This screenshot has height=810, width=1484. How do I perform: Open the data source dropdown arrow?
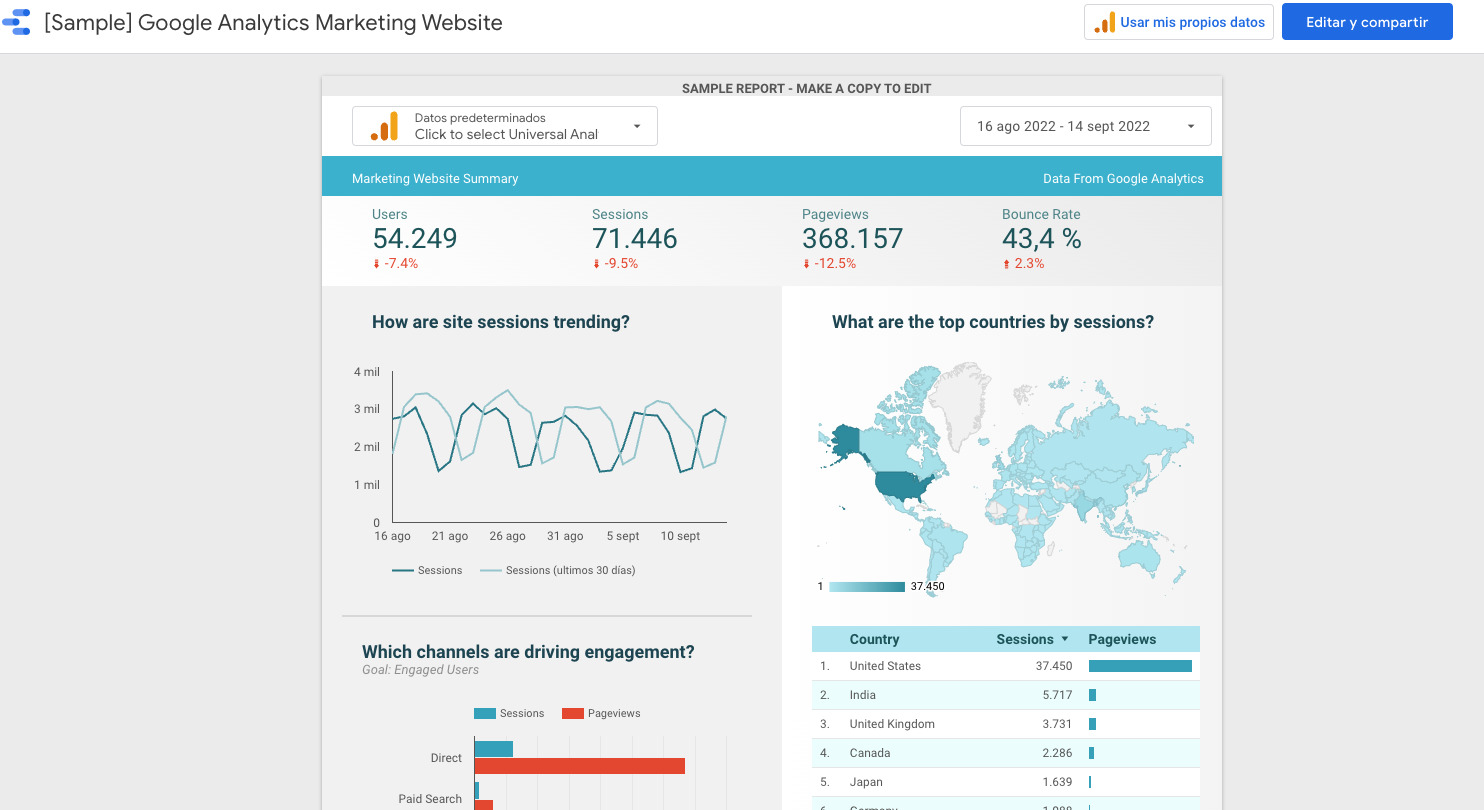coord(637,126)
